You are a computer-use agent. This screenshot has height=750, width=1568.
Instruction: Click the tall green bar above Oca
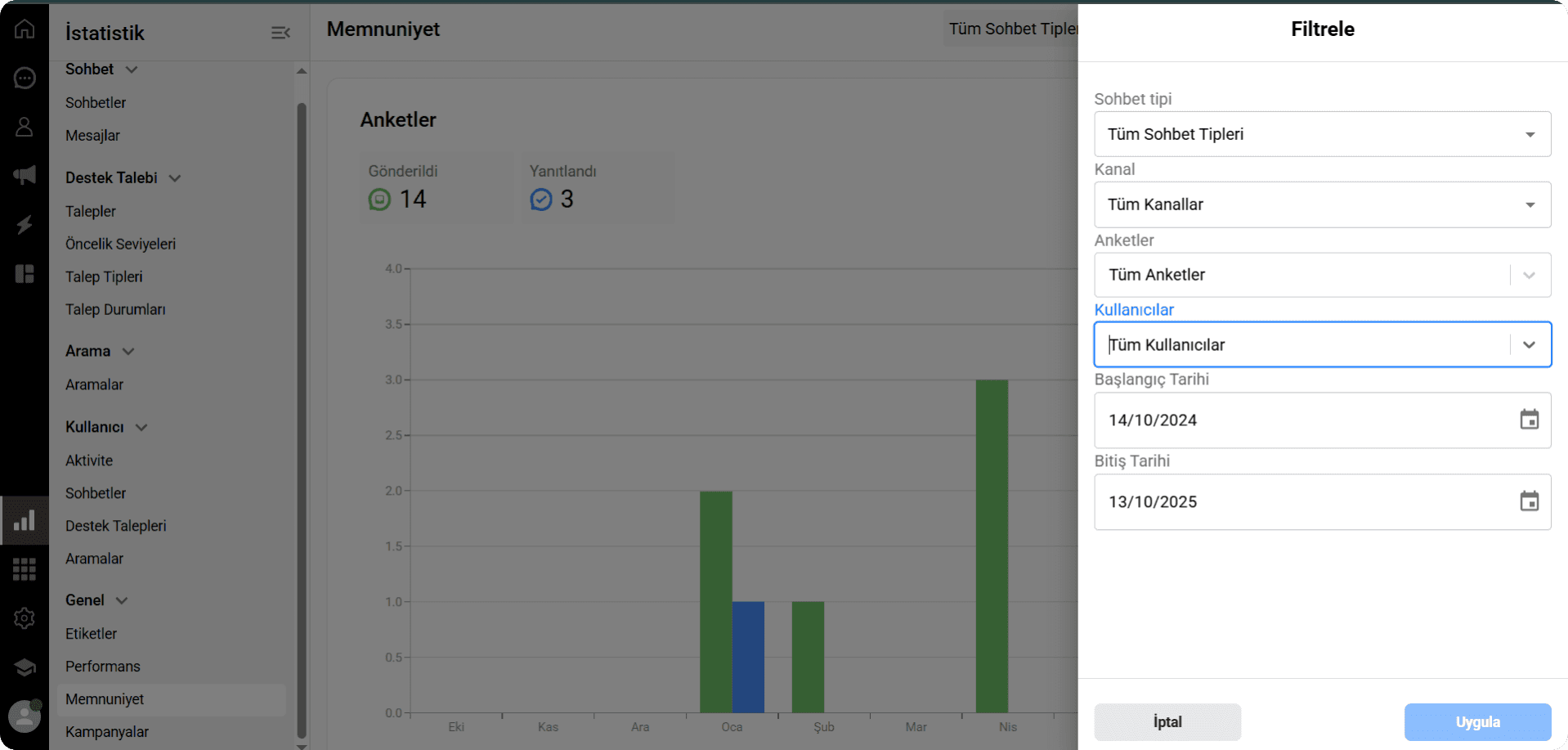point(716,602)
